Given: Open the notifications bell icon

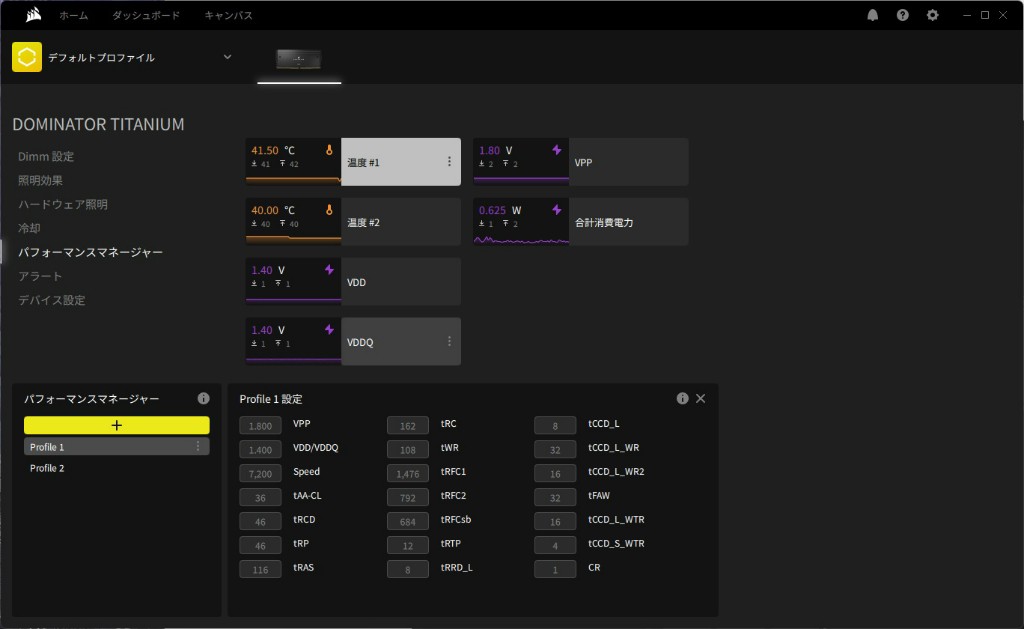Looking at the screenshot, I should 873,15.
